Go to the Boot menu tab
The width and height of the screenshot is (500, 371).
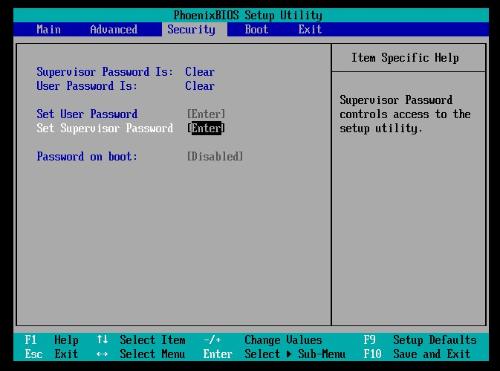[x=256, y=29]
